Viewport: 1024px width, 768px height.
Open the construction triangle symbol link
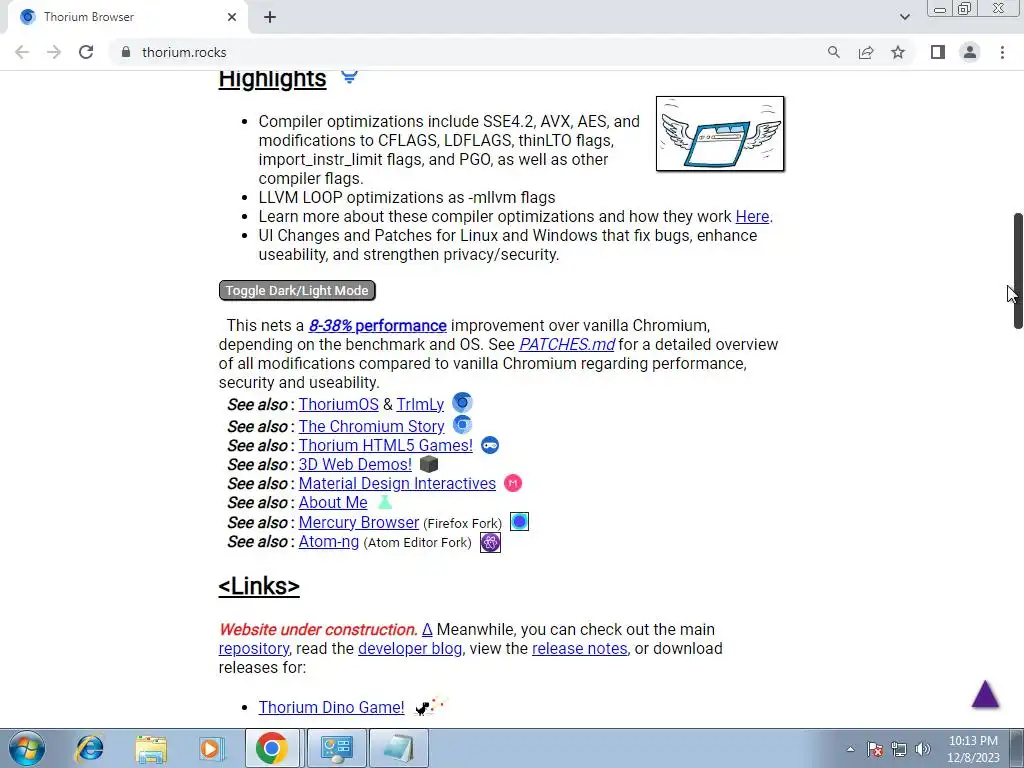coord(427,630)
